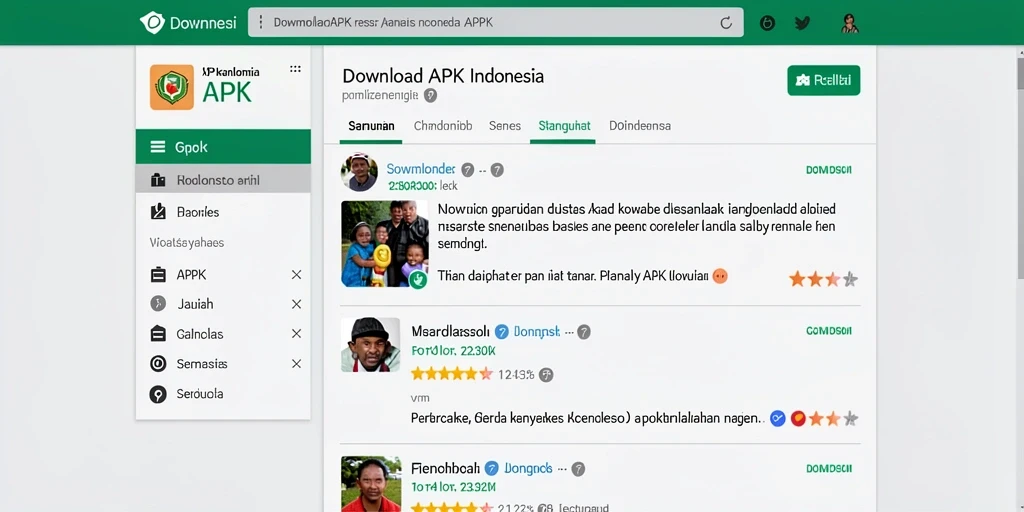Switch to the Sarıunan tab
The width and height of the screenshot is (1024, 512).
(x=371, y=125)
